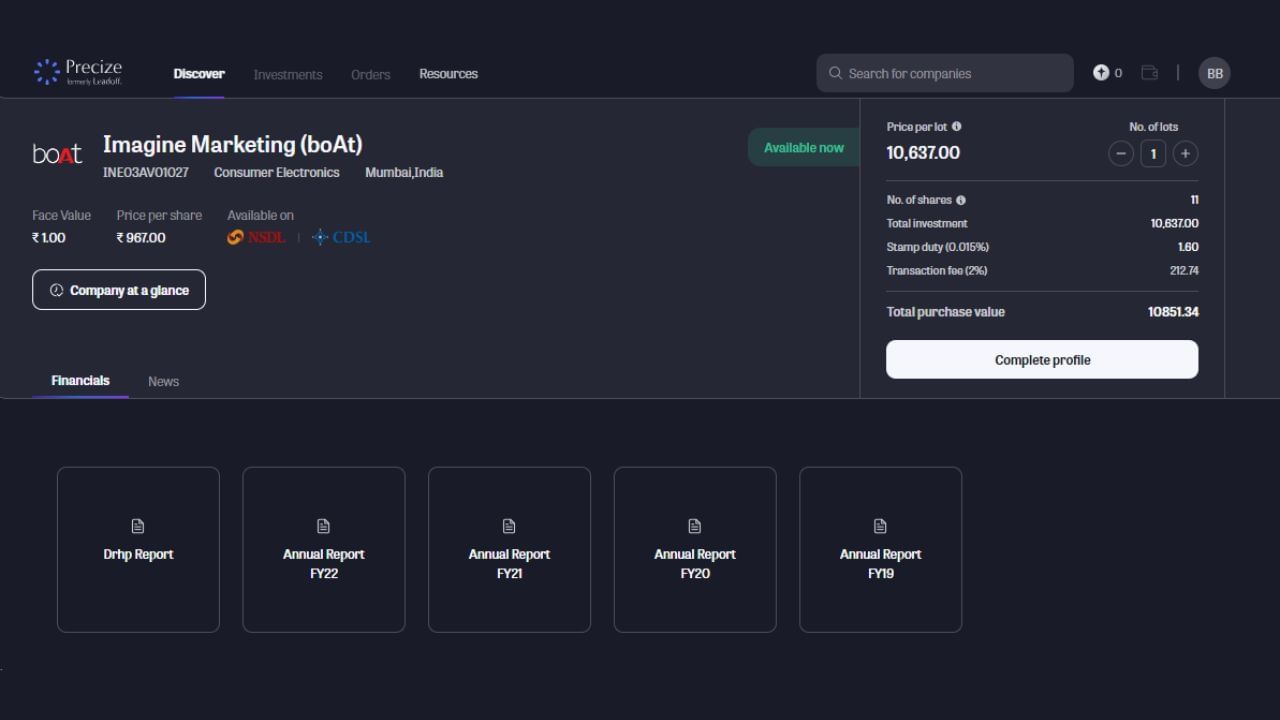Open the wallet icon
The height and width of the screenshot is (720, 1280).
(1150, 72)
